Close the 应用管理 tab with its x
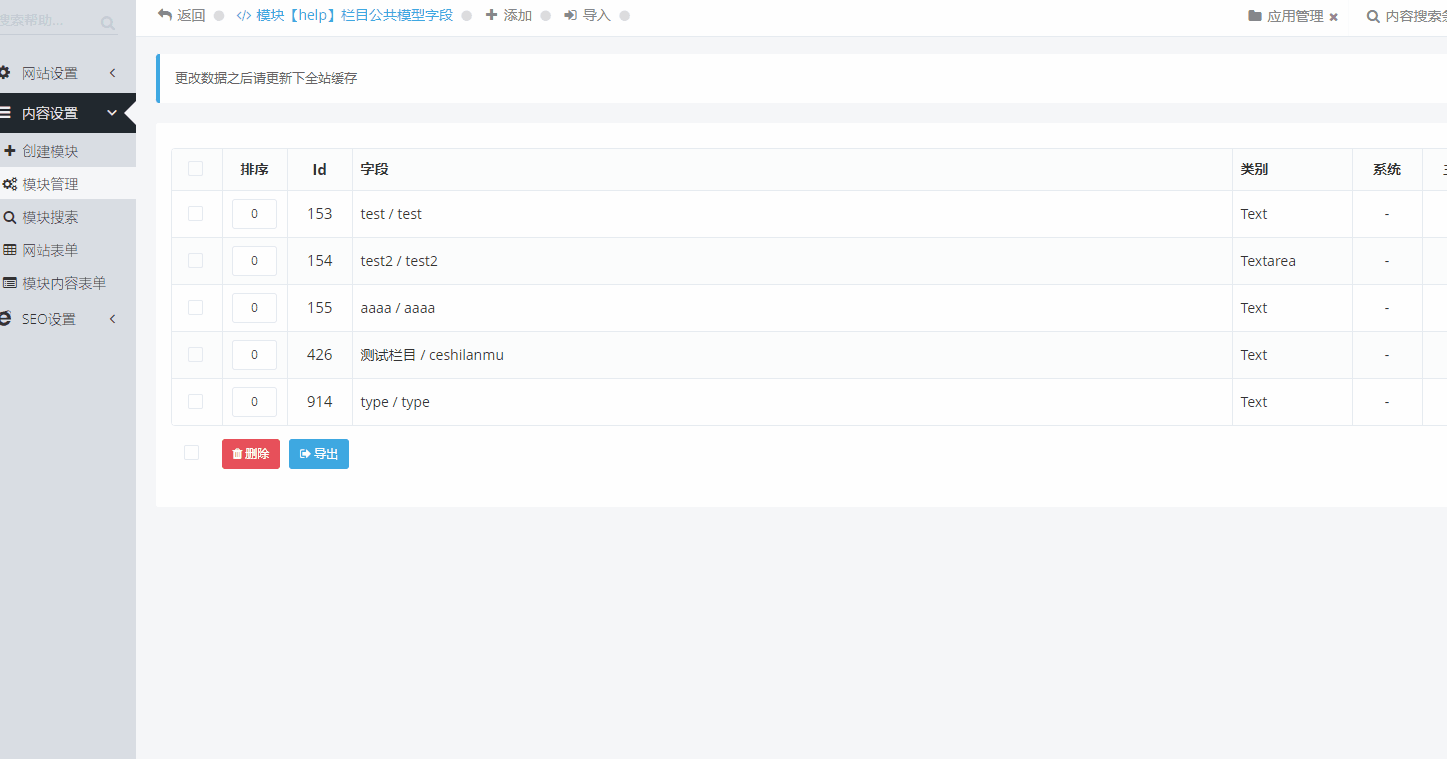 coord(1333,17)
